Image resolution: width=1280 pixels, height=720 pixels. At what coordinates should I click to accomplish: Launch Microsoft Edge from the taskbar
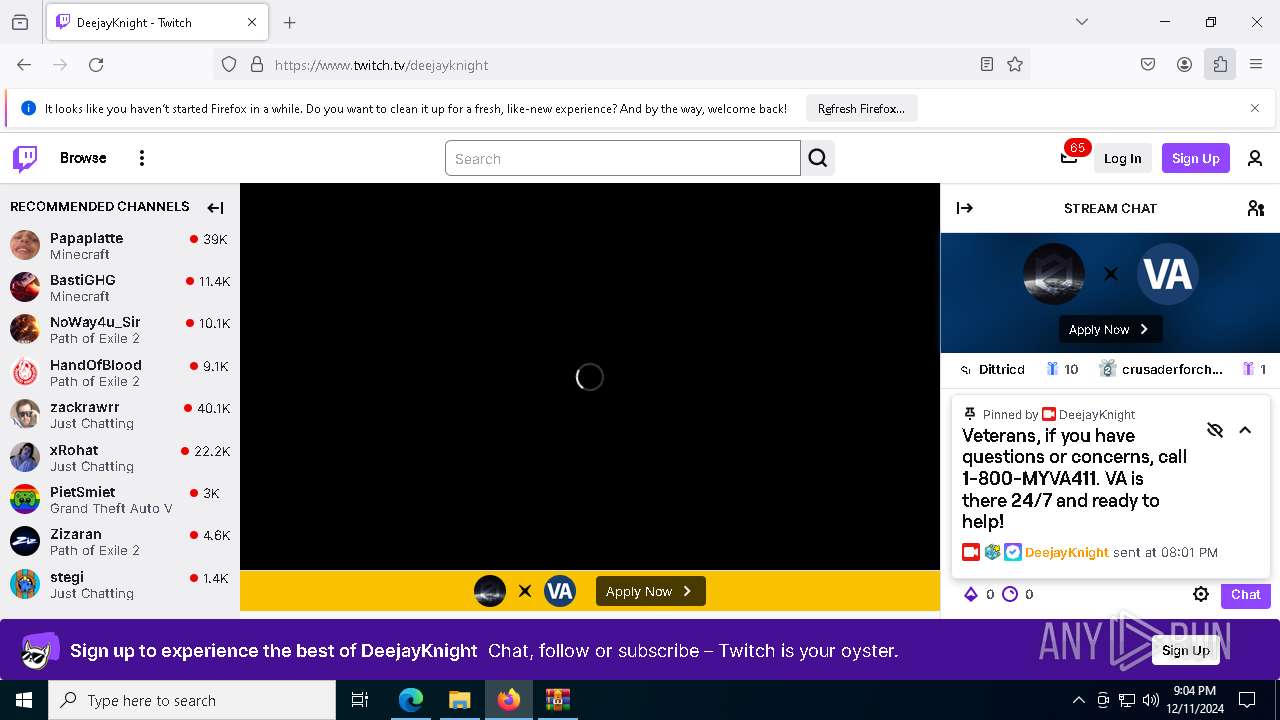coord(411,700)
